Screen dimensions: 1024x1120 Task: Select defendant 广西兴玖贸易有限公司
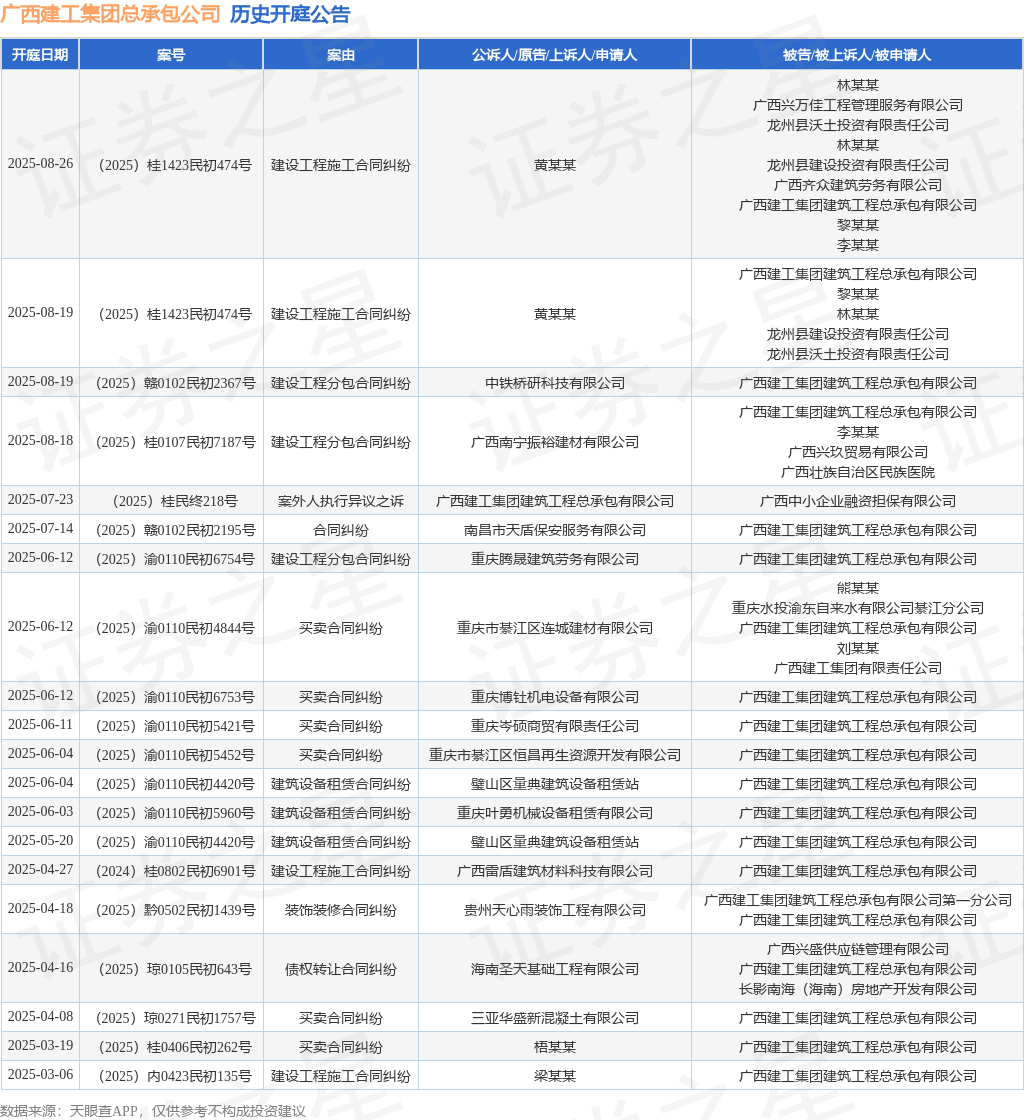858,452
